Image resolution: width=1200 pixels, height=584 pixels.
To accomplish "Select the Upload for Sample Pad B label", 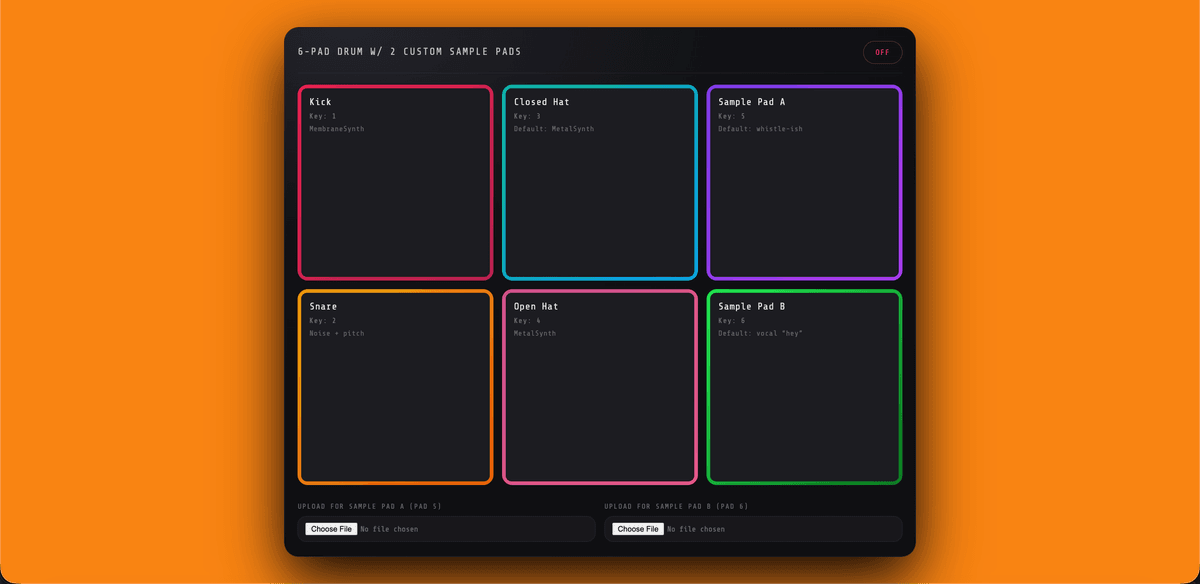I will point(676,507).
